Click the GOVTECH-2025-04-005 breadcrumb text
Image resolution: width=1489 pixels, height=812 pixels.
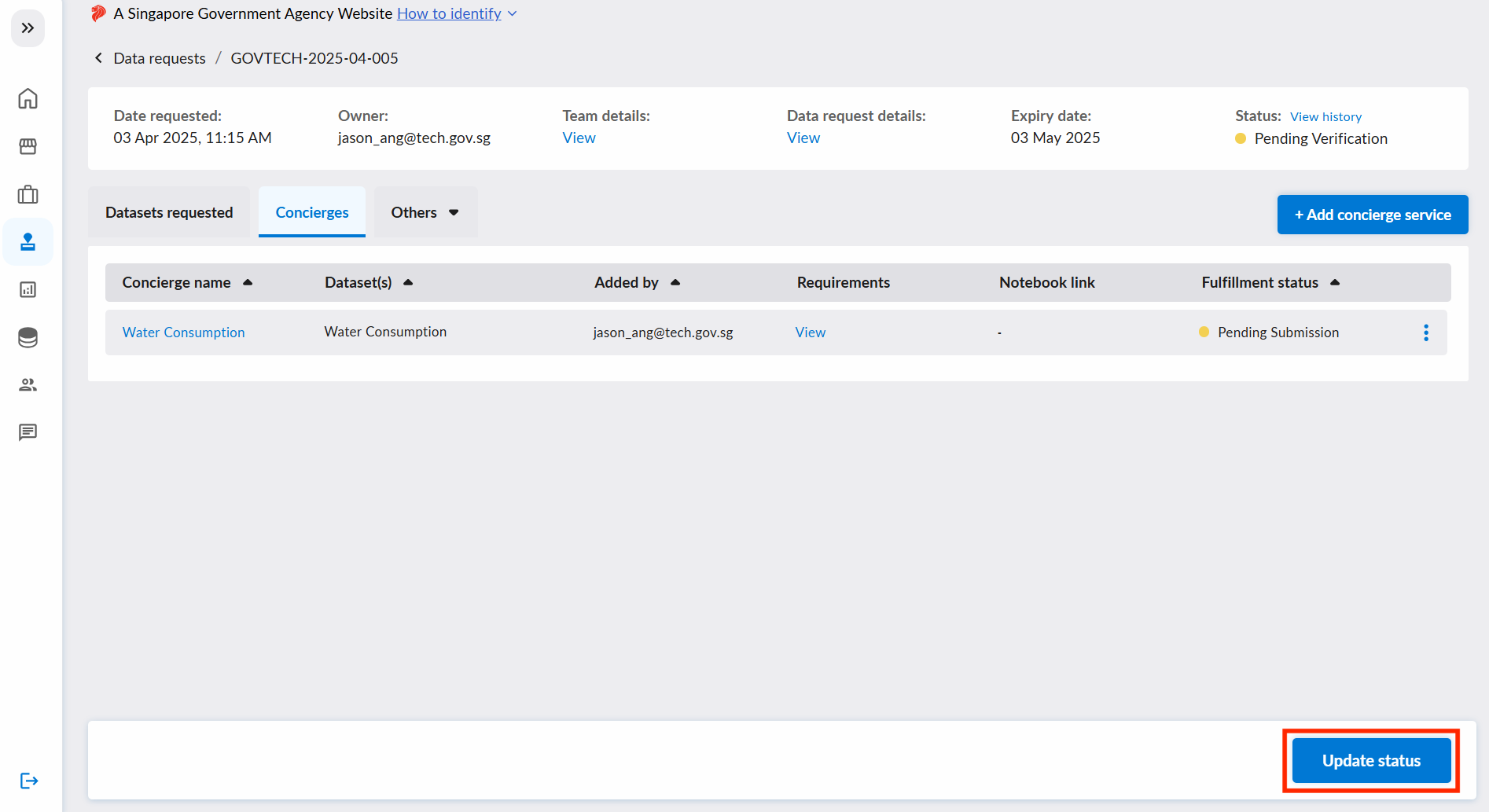314,58
